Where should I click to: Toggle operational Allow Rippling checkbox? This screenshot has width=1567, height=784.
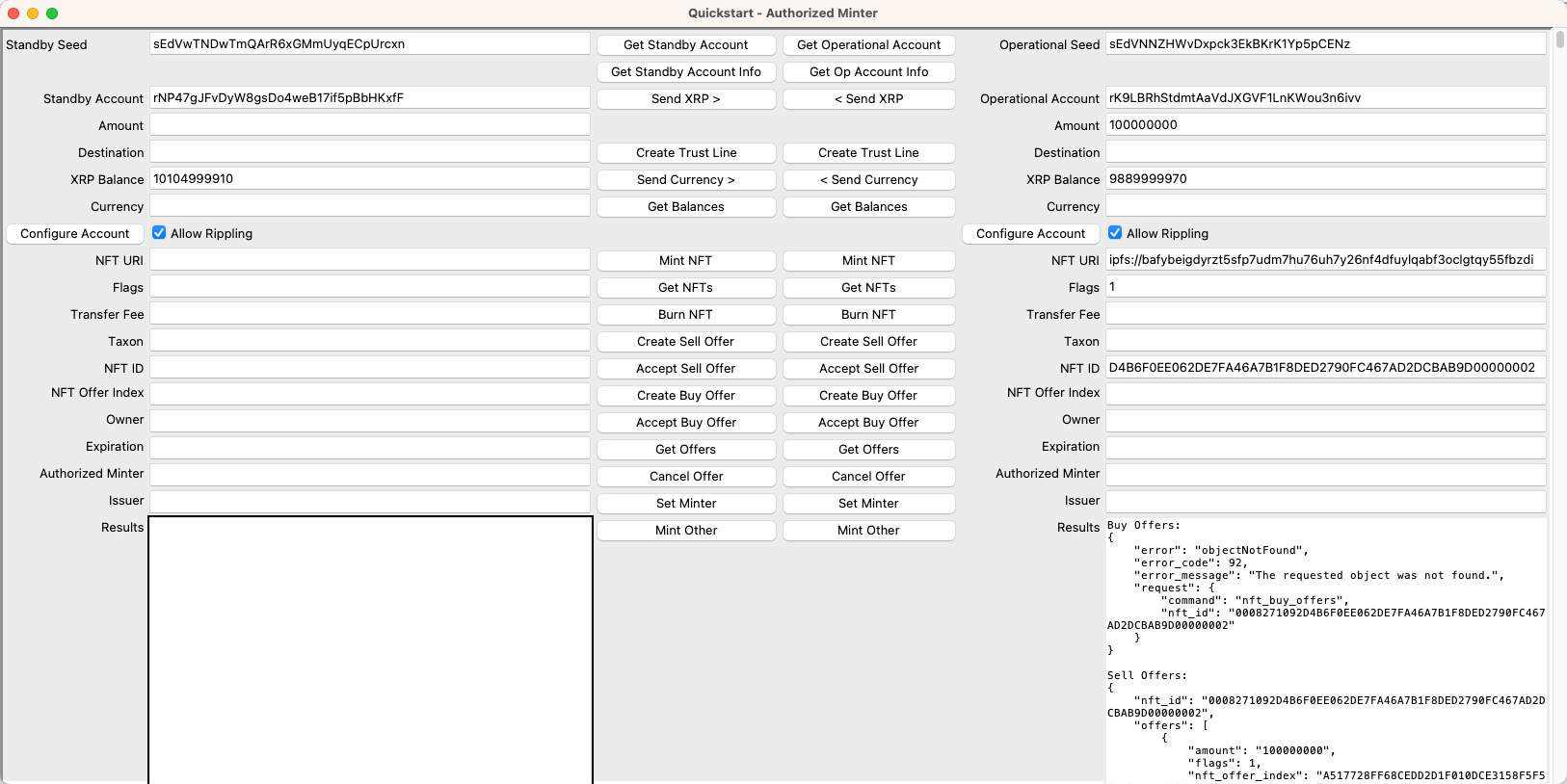pos(1115,233)
